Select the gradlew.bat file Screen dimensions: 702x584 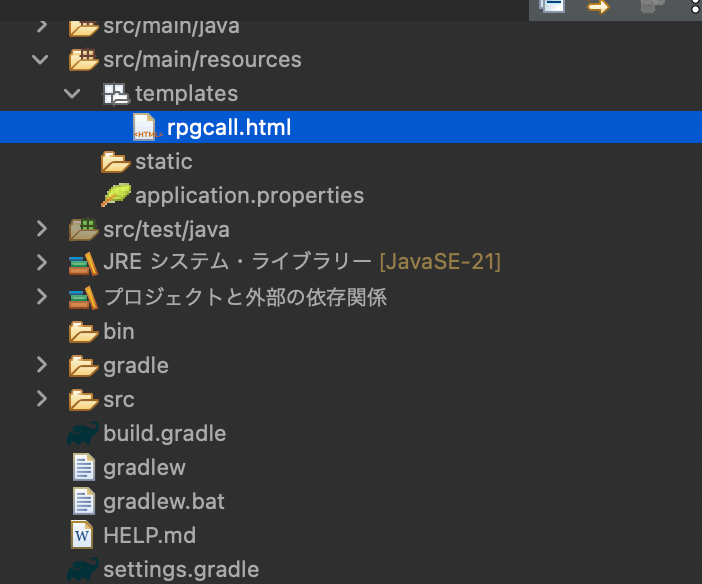coord(164,501)
